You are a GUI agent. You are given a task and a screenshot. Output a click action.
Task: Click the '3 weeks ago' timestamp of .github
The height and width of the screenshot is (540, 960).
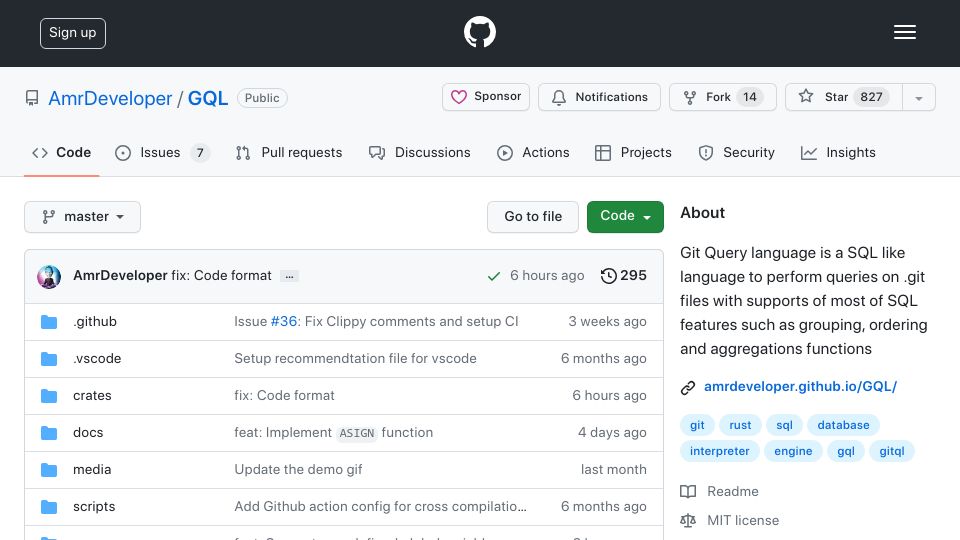pyautogui.click(x=607, y=321)
